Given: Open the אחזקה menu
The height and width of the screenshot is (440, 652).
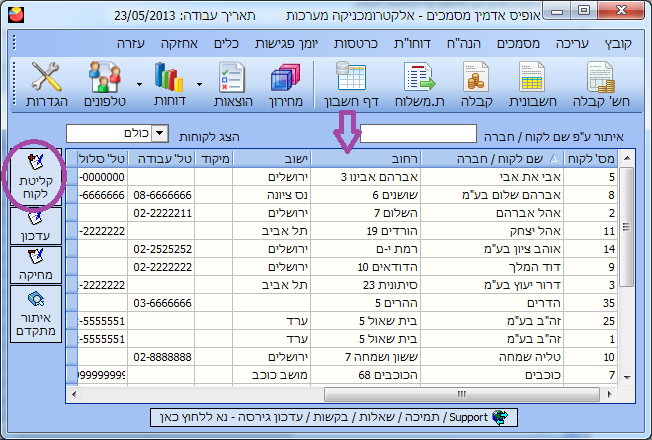Looking at the screenshot, I should [179, 43].
